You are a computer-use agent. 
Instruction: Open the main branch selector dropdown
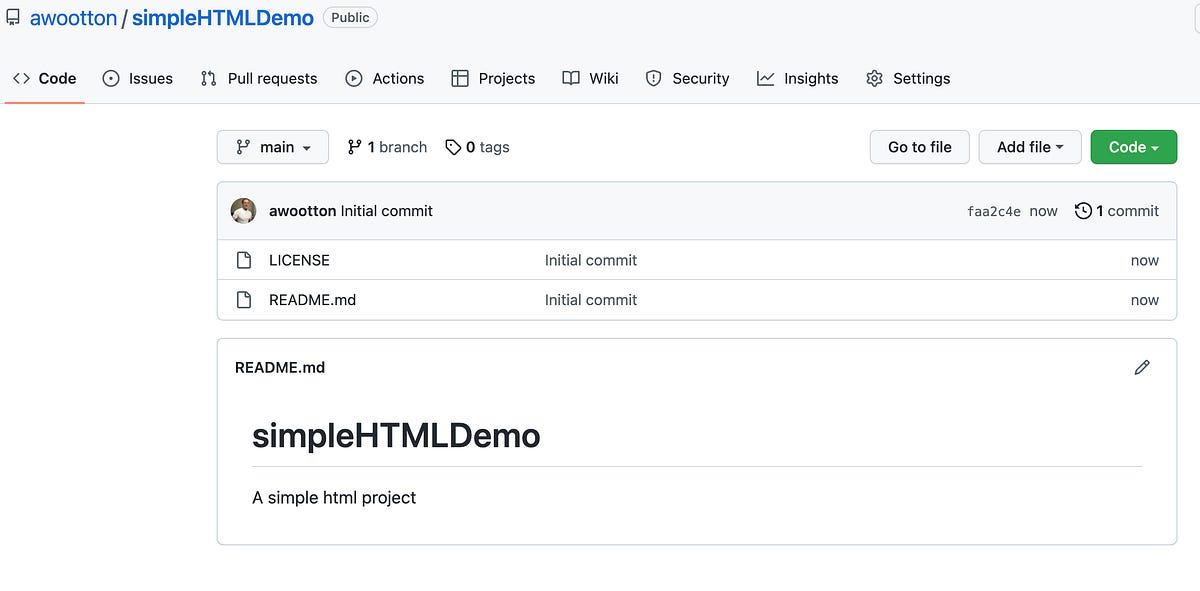point(272,146)
